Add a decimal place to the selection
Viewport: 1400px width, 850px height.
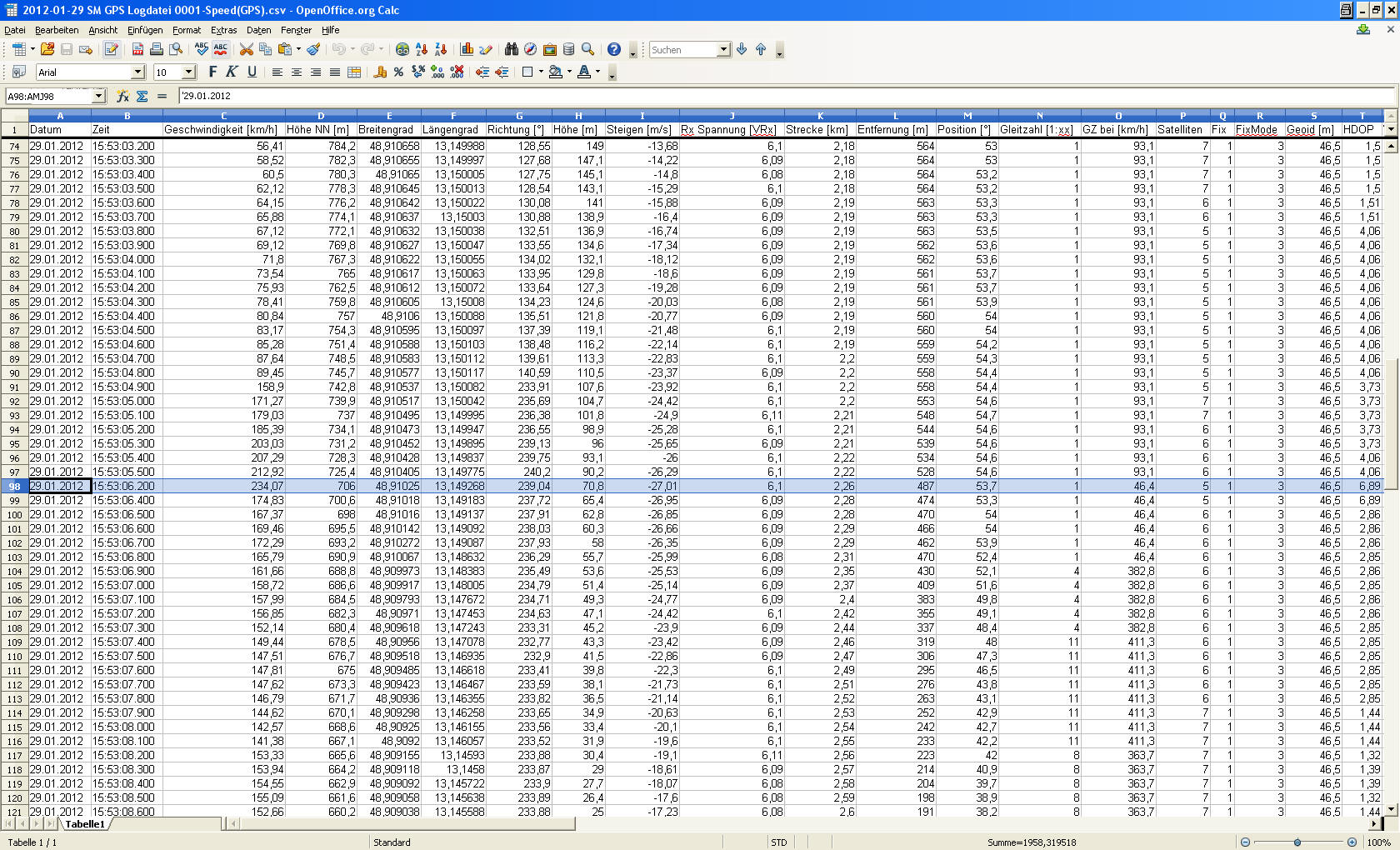click(436, 73)
